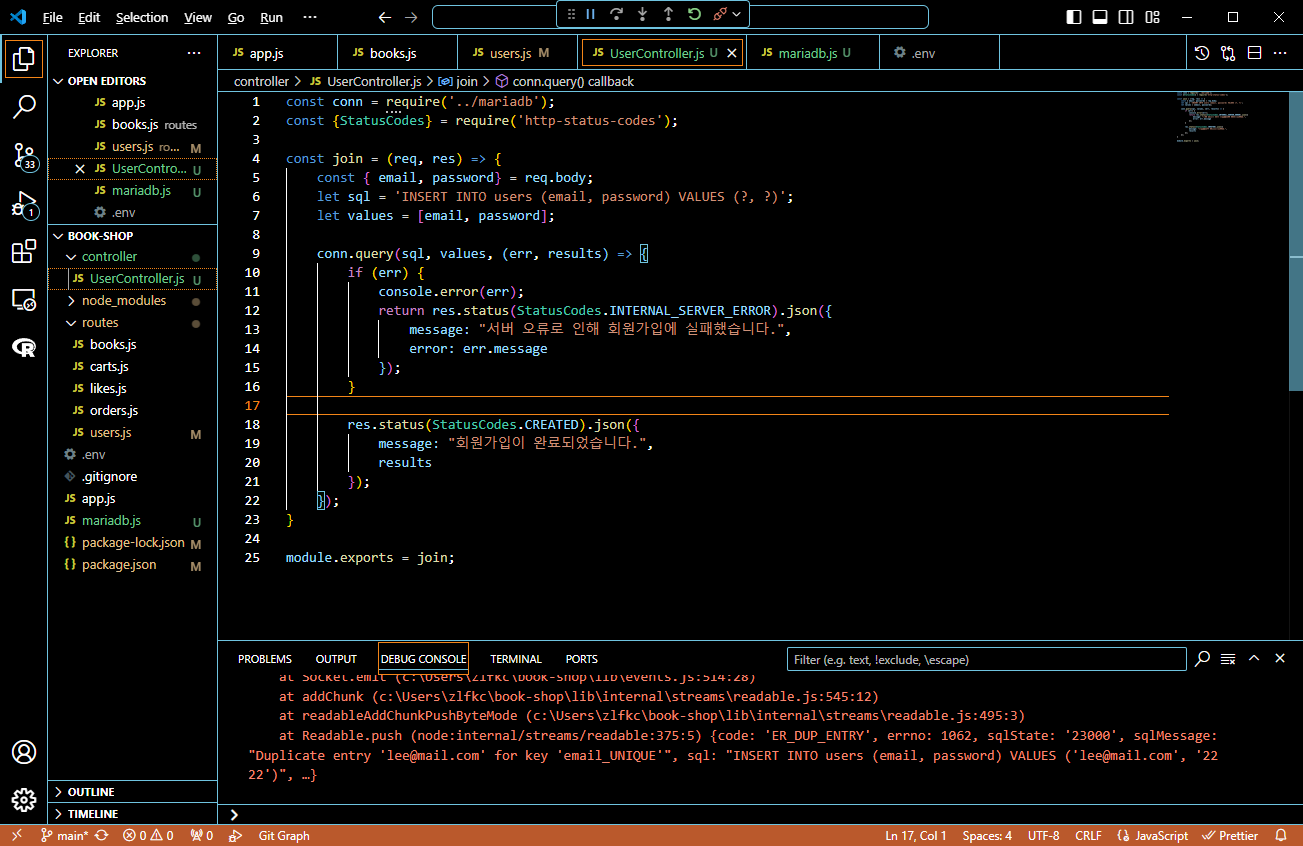This screenshot has height=846, width=1303.
Task: Open editor More Actions menu
Action: point(1280,53)
